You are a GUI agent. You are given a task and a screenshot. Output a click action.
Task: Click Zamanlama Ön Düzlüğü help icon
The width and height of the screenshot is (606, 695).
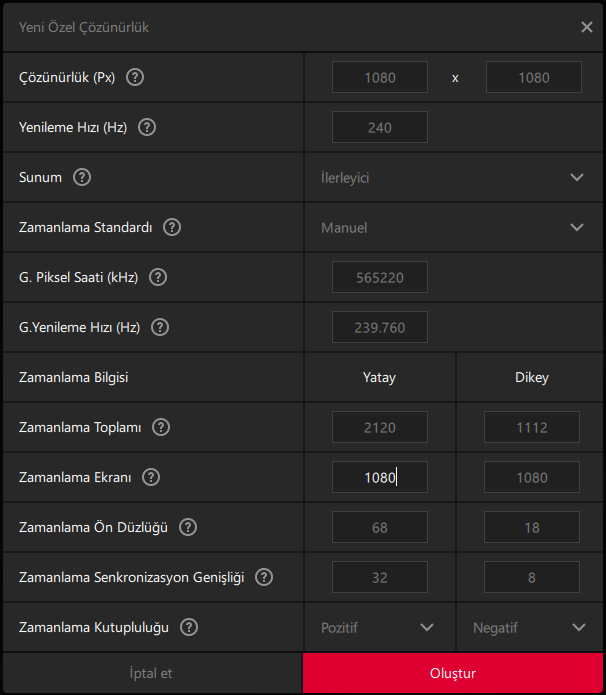pos(188,527)
